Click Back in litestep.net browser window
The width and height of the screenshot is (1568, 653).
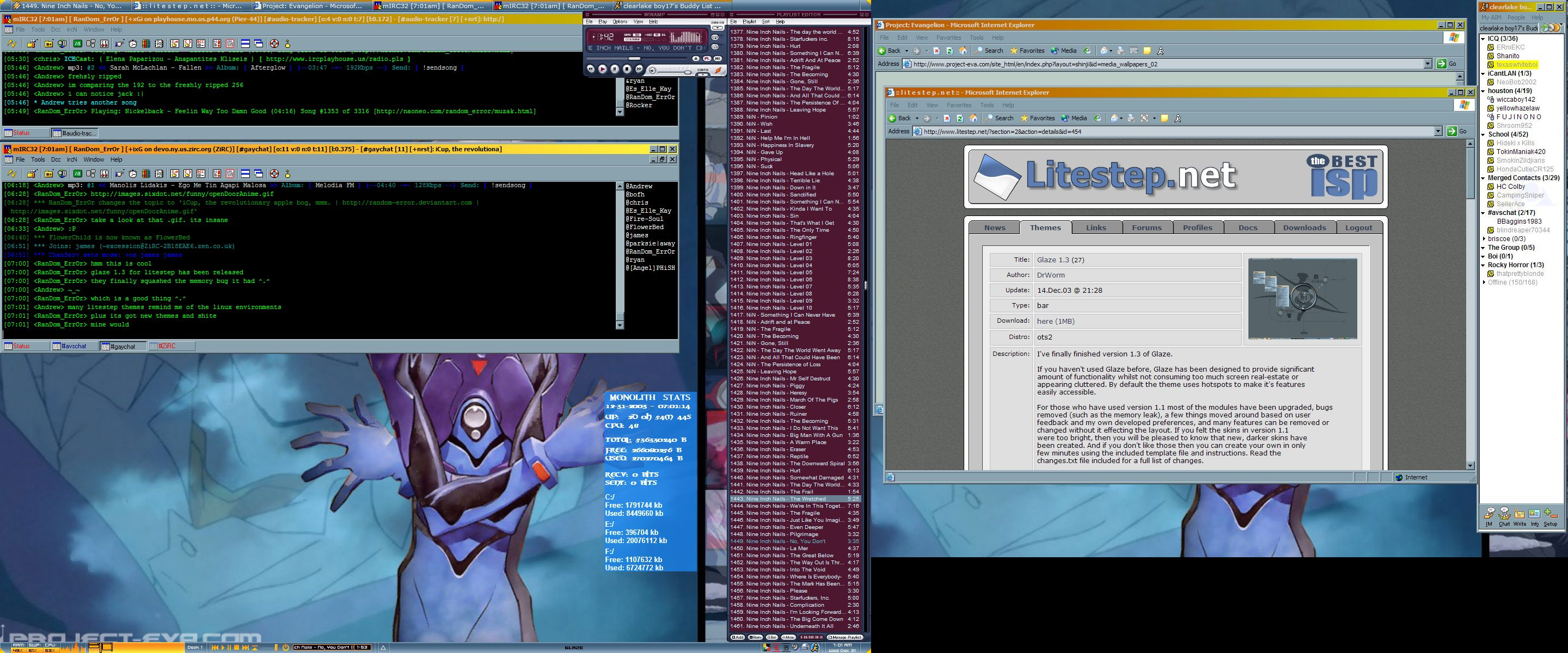click(x=899, y=118)
